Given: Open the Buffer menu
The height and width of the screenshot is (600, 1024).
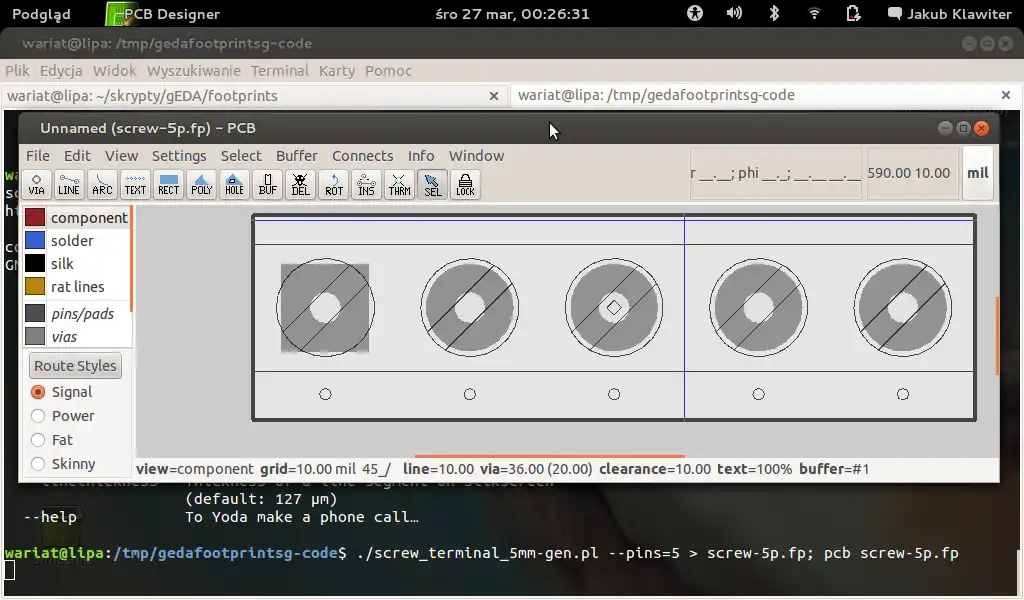Looking at the screenshot, I should [296, 156].
